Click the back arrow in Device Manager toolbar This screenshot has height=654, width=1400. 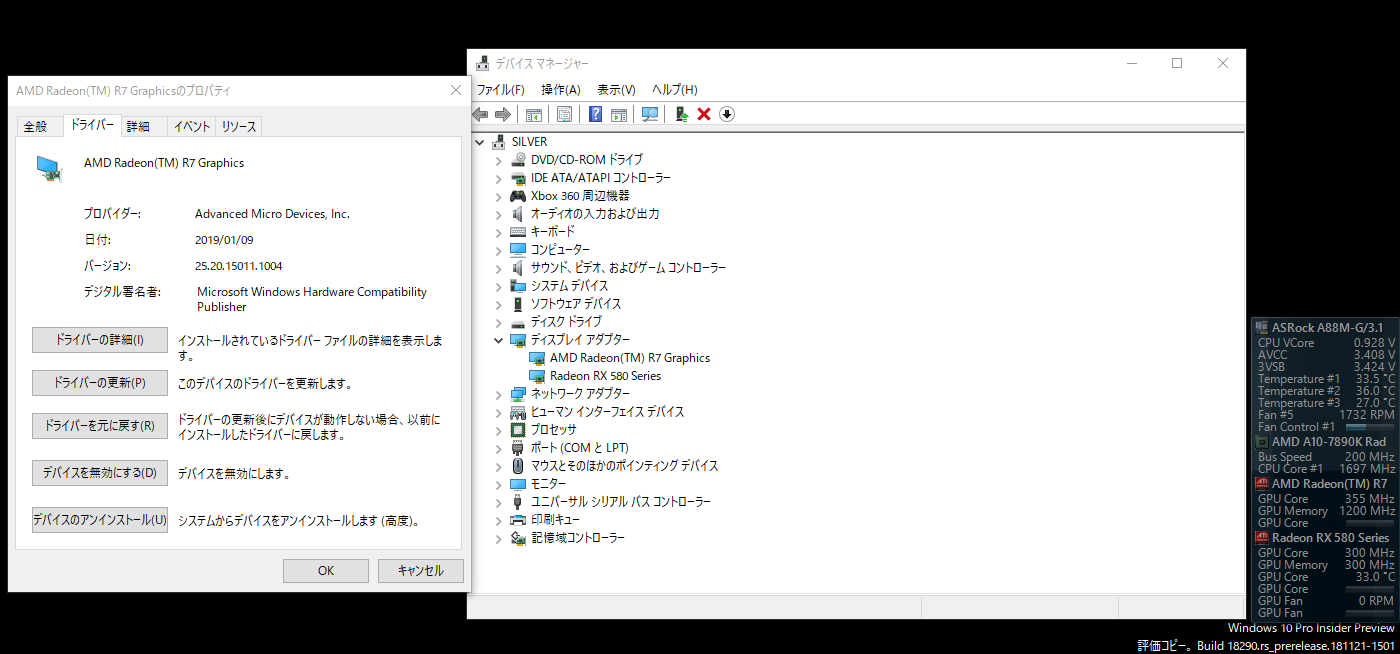(480, 114)
